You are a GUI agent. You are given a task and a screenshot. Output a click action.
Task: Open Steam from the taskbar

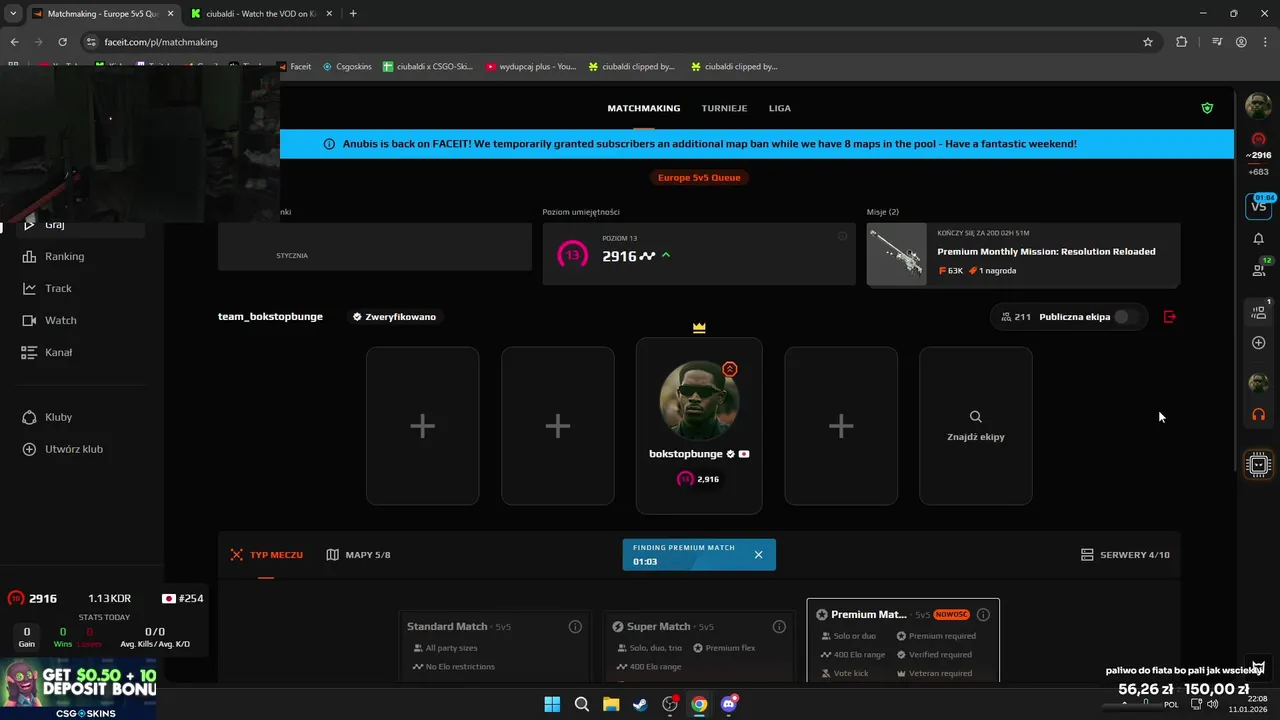pos(640,704)
